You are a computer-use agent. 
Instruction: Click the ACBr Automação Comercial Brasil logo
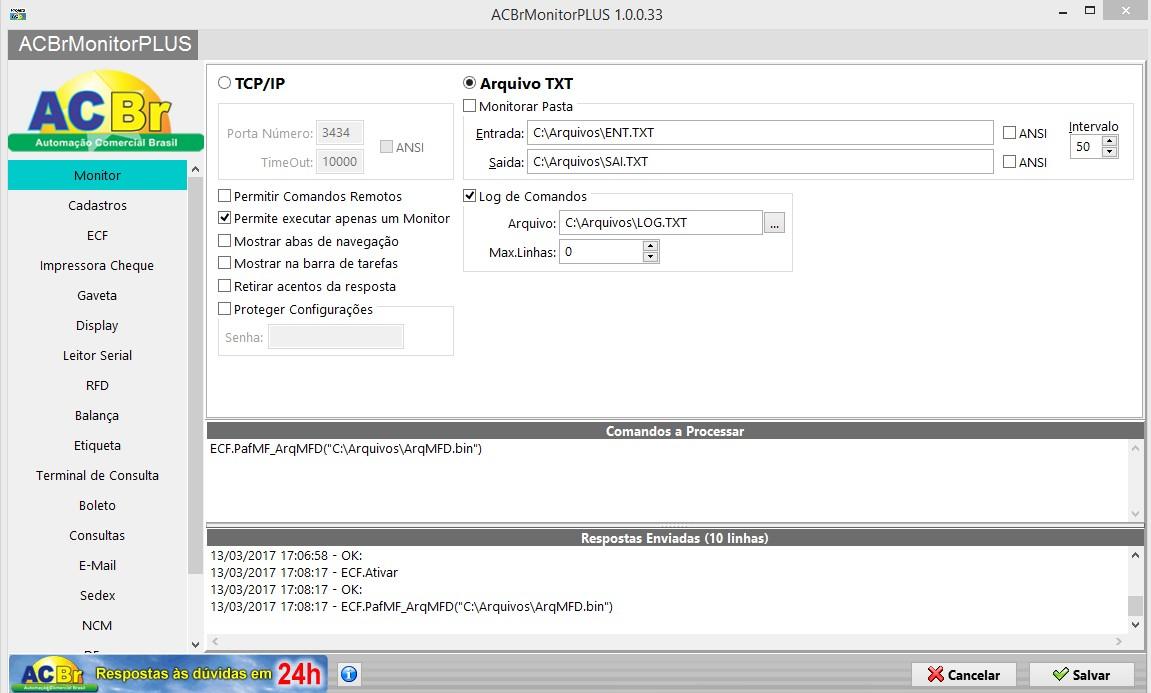(105, 111)
